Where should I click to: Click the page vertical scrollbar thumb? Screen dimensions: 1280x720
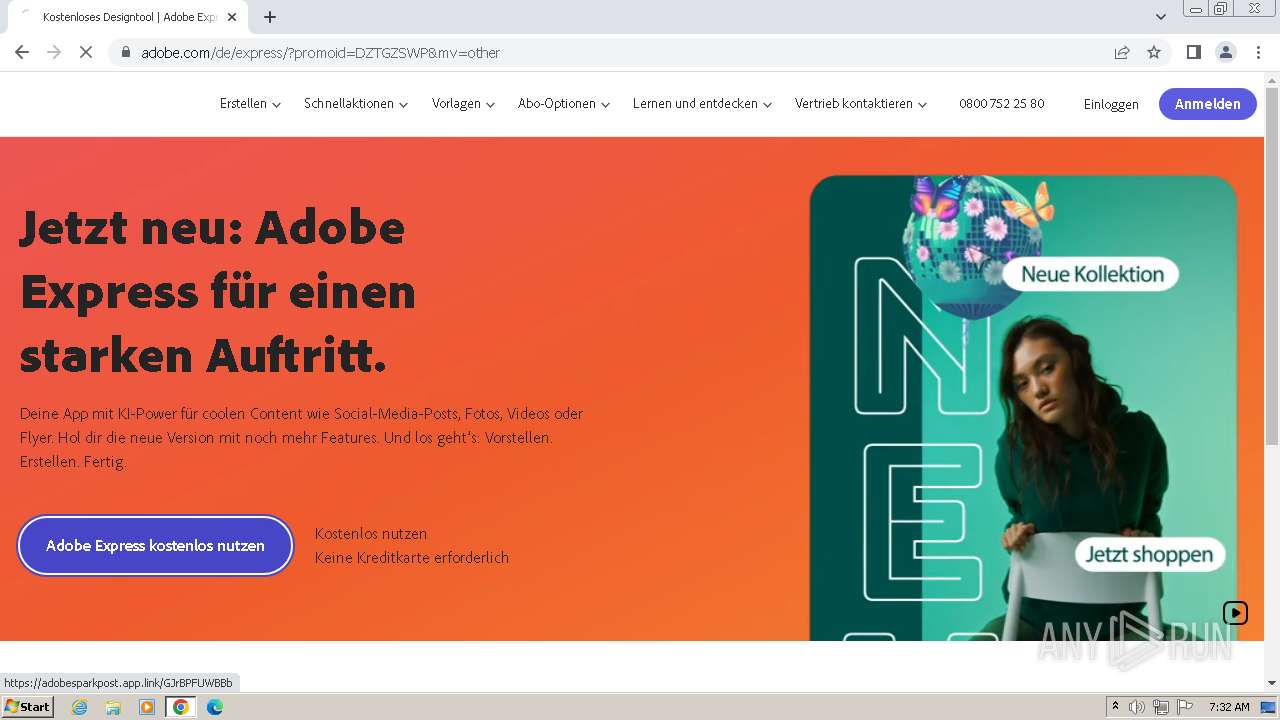(1272, 265)
